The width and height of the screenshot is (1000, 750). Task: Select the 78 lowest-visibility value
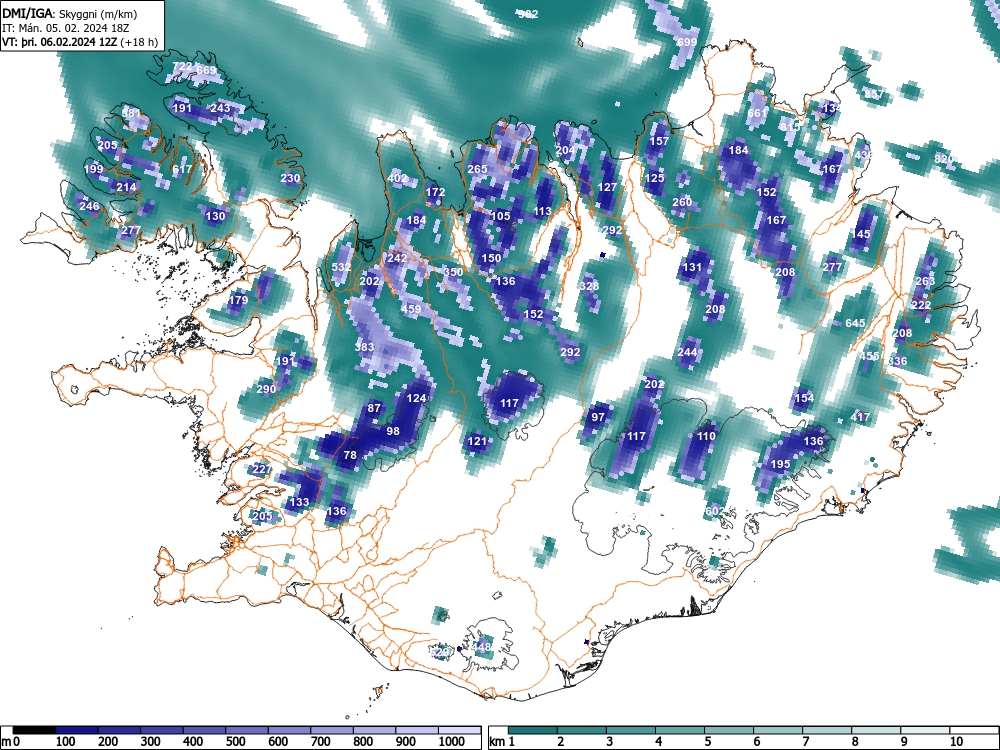pos(350,455)
